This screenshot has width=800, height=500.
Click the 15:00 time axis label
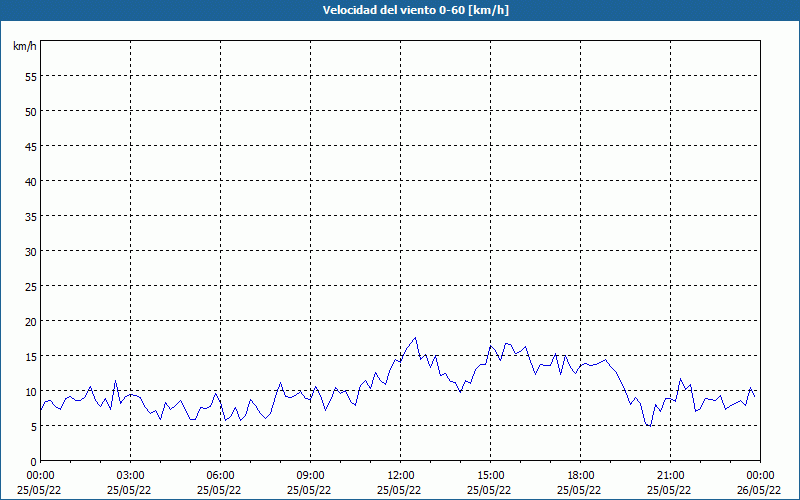pyautogui.click(x=490, y=475)
